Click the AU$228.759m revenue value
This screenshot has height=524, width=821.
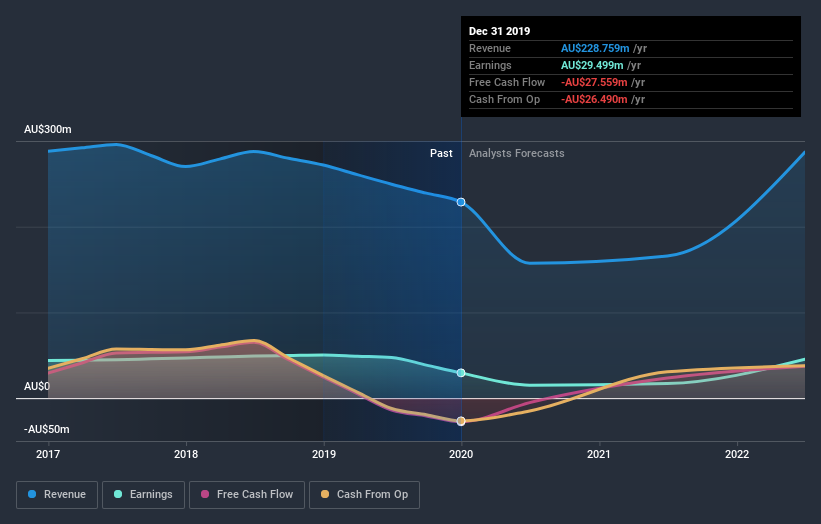595,48
